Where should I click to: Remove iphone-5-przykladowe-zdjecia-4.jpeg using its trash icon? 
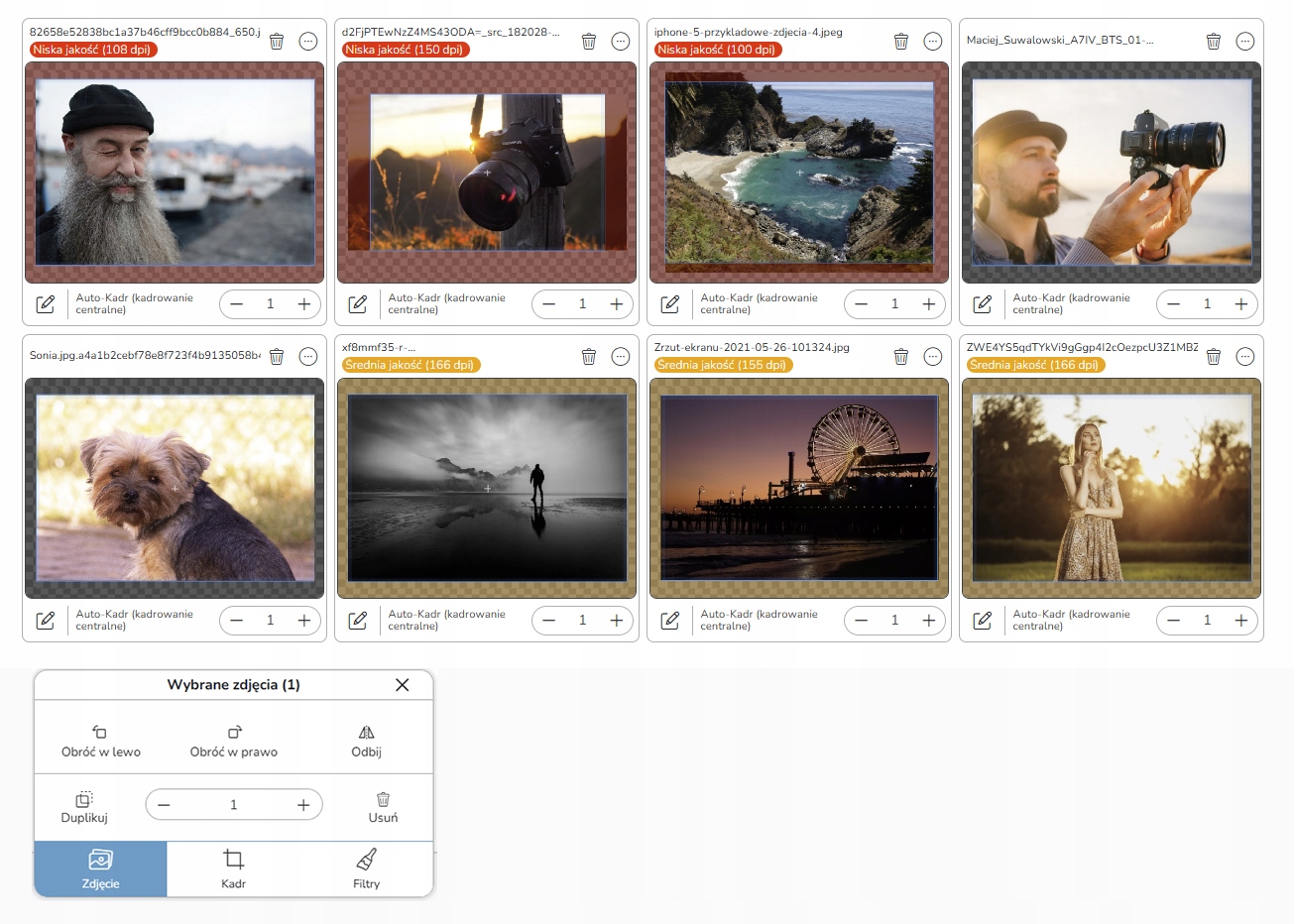pyautogui.click(x=901, y=41)
